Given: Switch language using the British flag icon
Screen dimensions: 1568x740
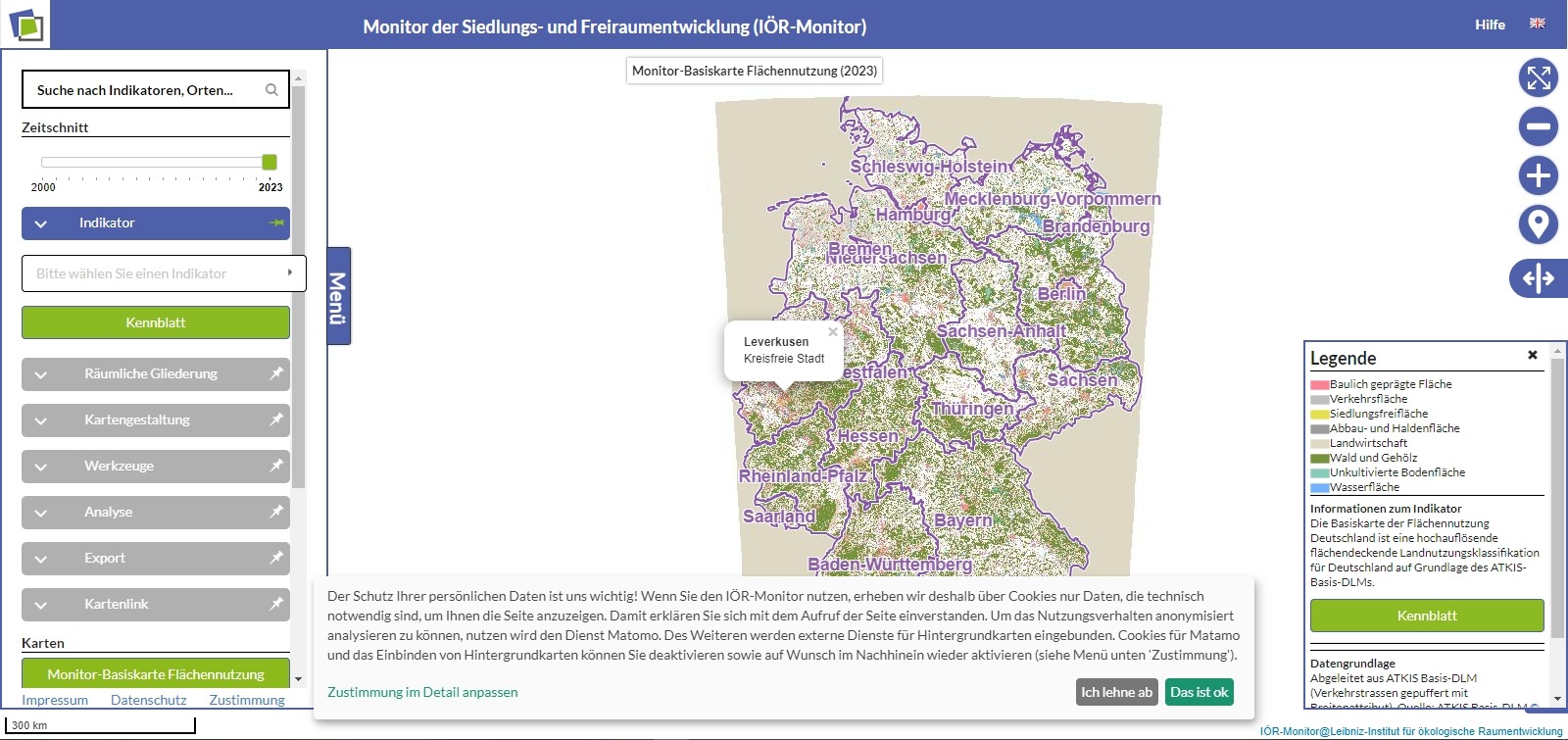Looking at the screenshot, I should tap(1537, 24).
